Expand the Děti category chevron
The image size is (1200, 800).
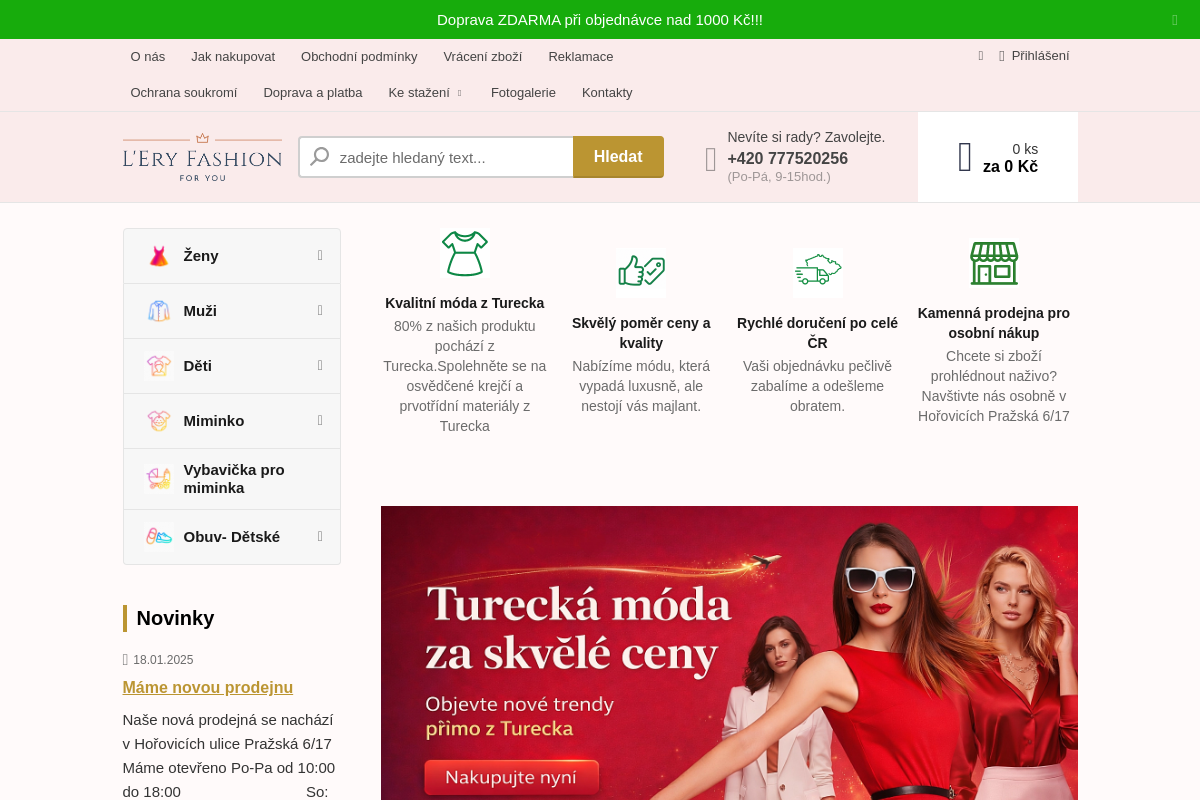tap(318, 365)
